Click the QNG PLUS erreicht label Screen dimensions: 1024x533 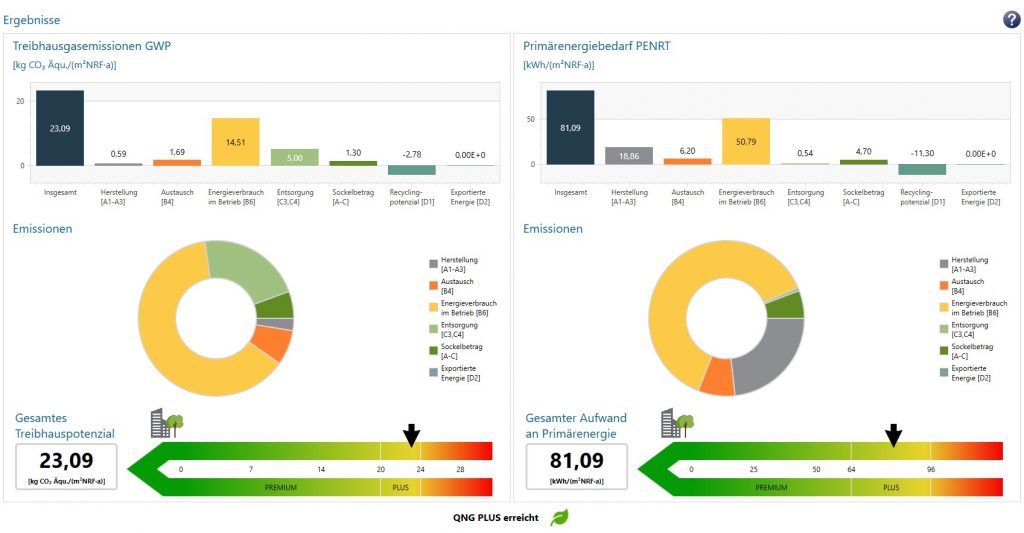pyautogui.click(x=496, y=518)
